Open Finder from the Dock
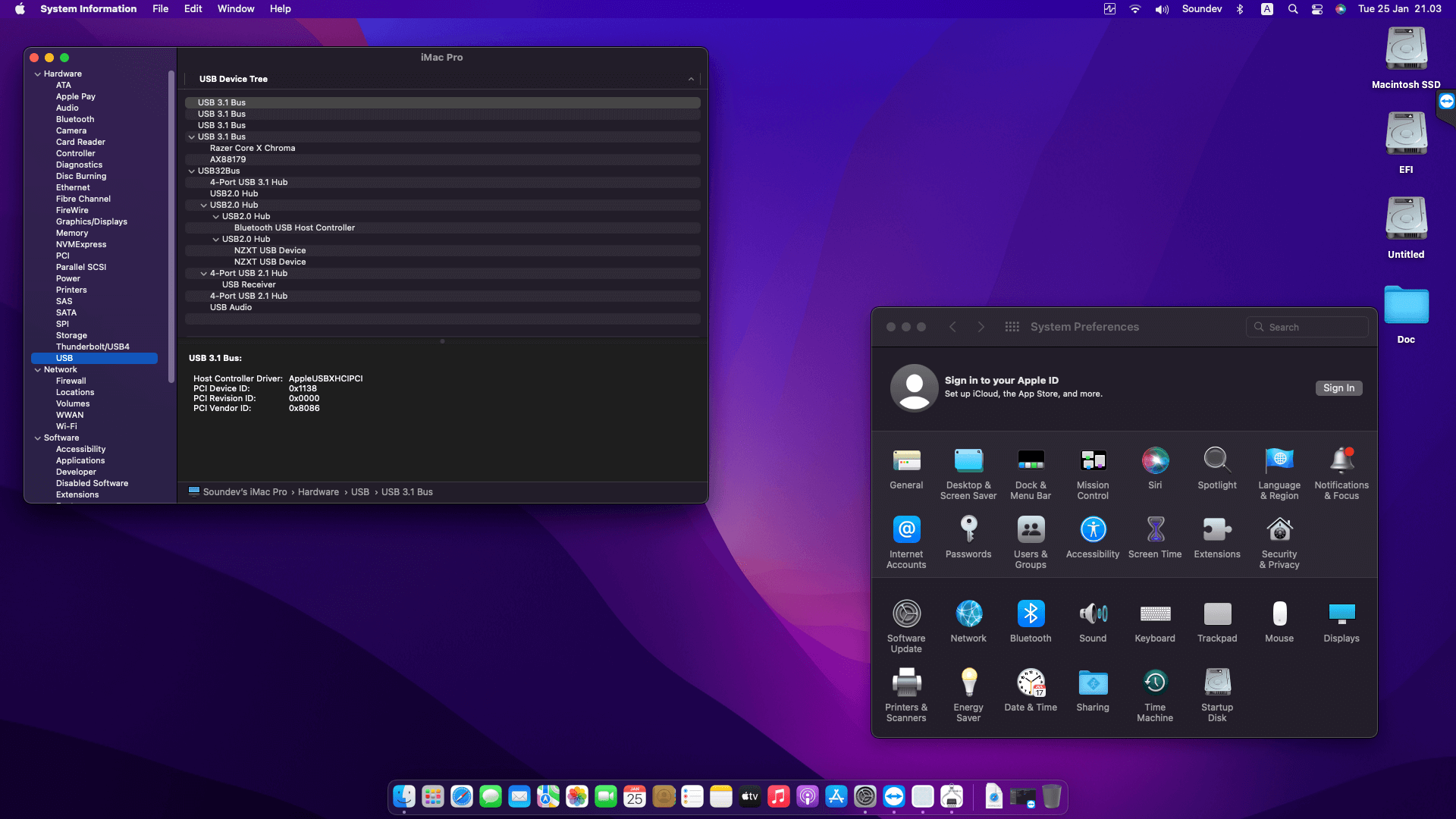 (404, 796)
